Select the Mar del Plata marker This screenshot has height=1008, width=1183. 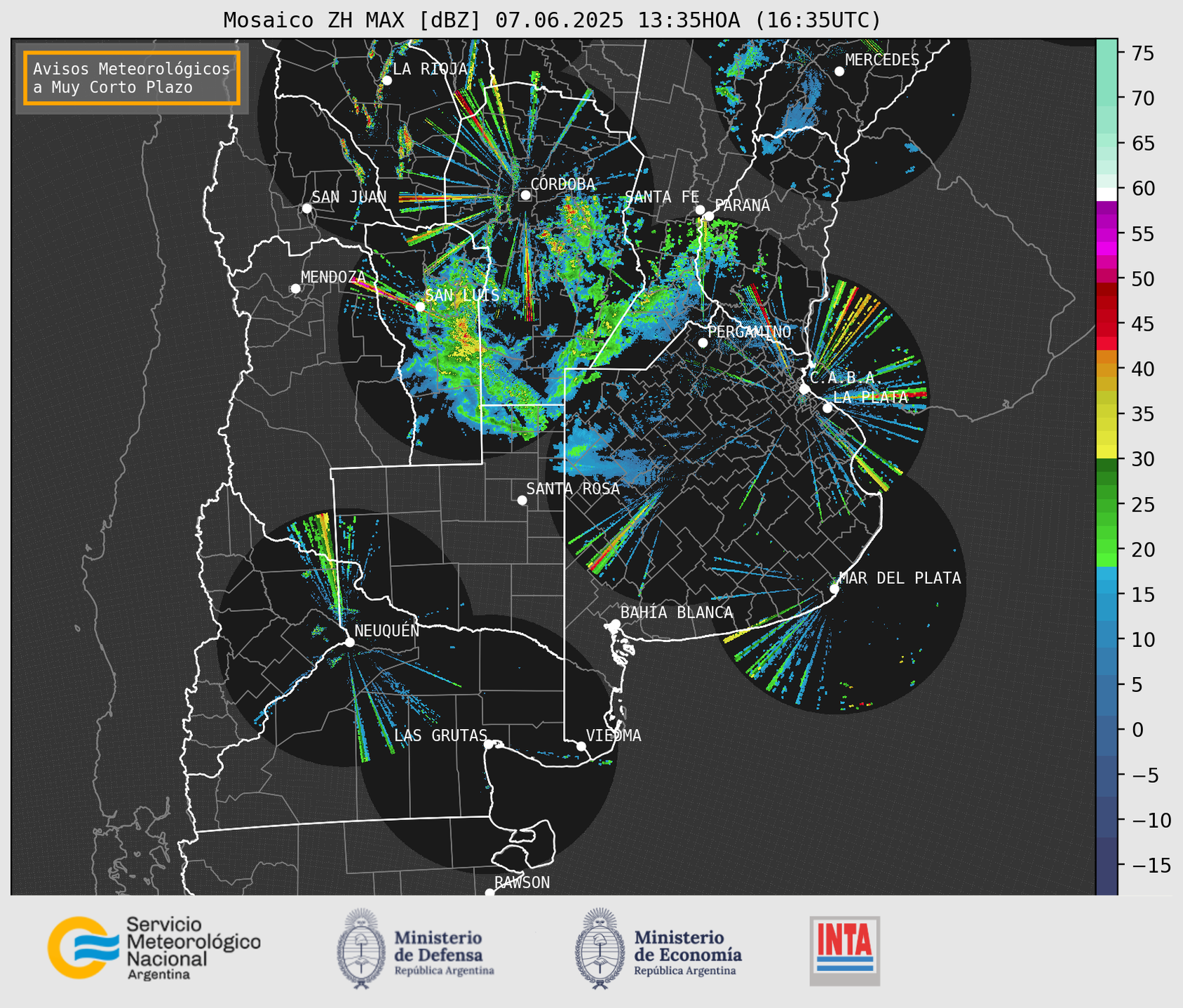point(834,589)
